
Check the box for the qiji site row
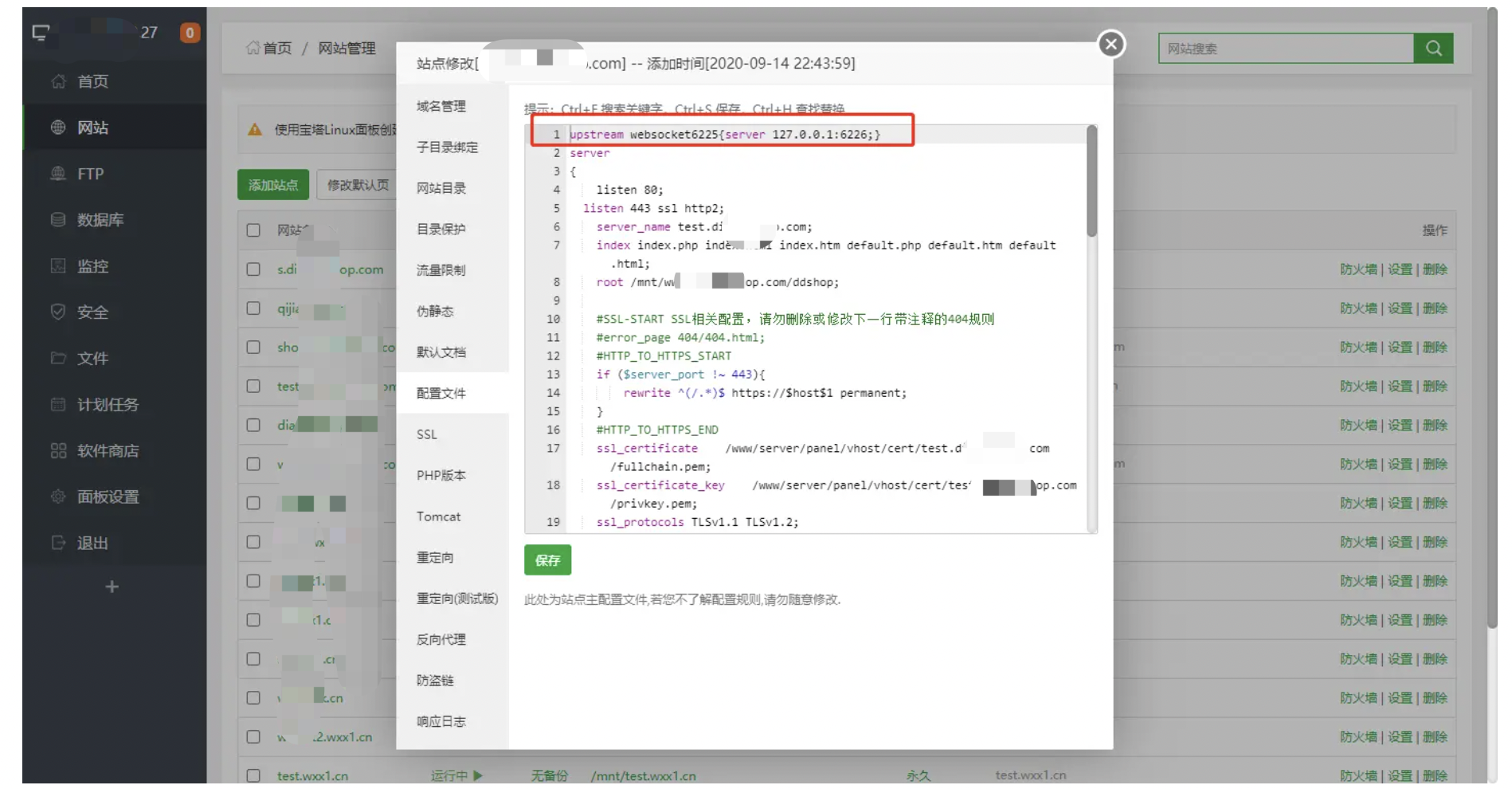click(x=253, y=308)
